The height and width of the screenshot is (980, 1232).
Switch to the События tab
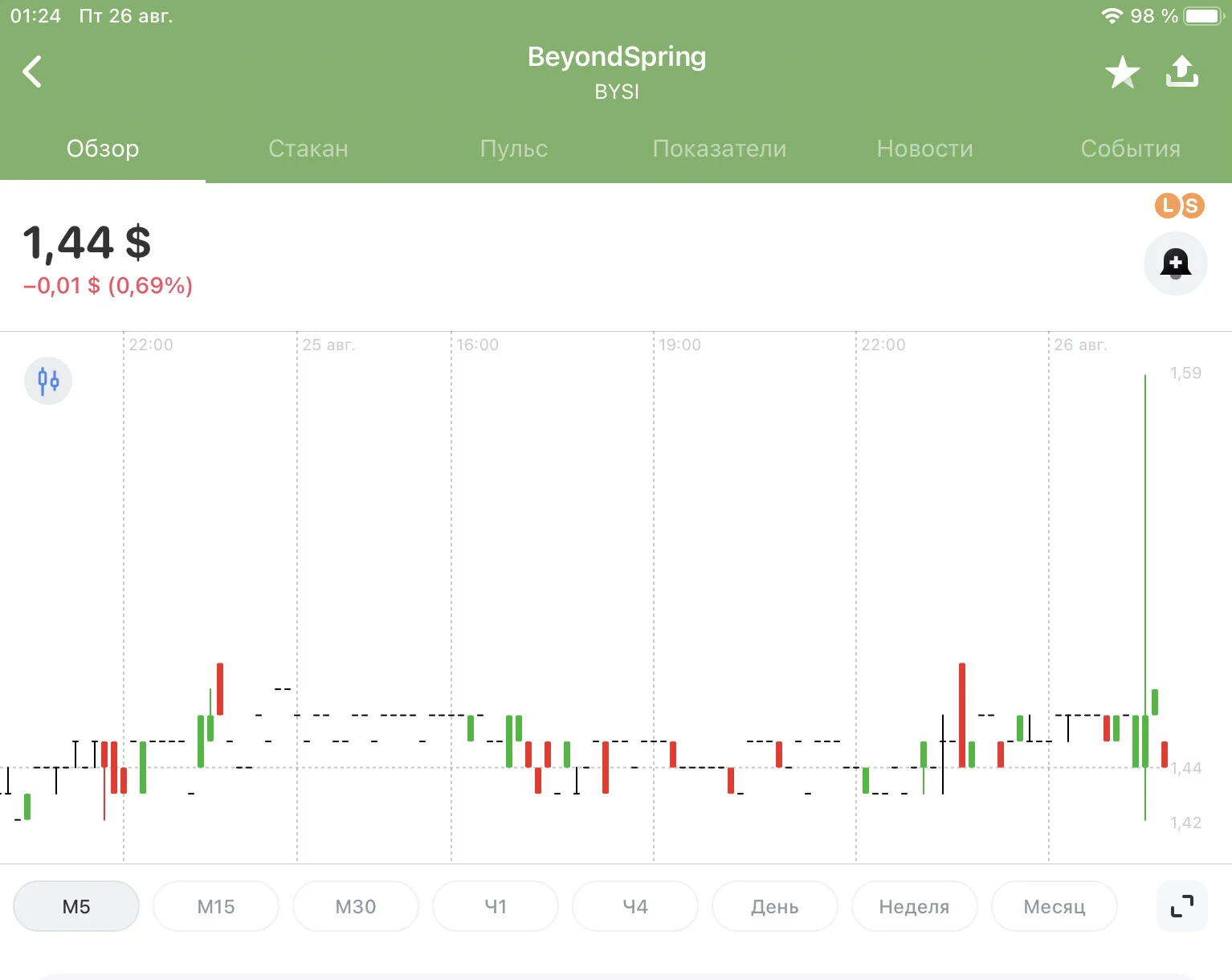click(1131, 149)
